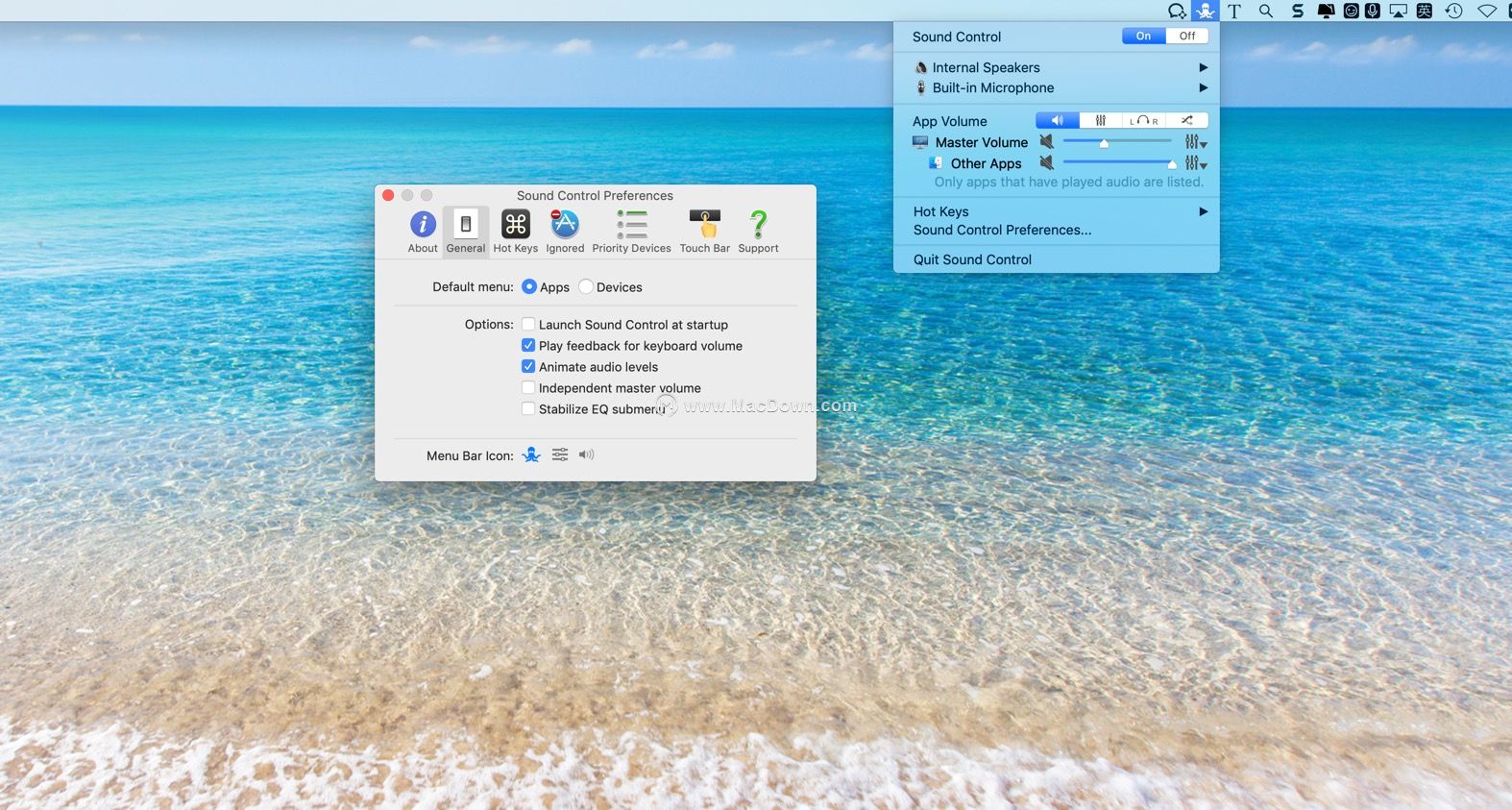Select the General preferences tab
Viewport: 1512px width, 810px height.
coord(466,232)
